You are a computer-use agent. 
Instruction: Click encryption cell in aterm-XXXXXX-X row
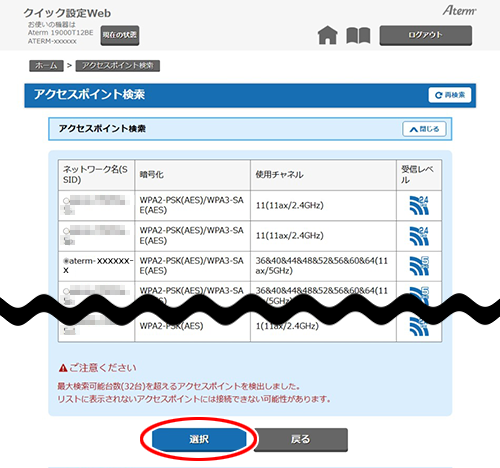pos(192,266)
